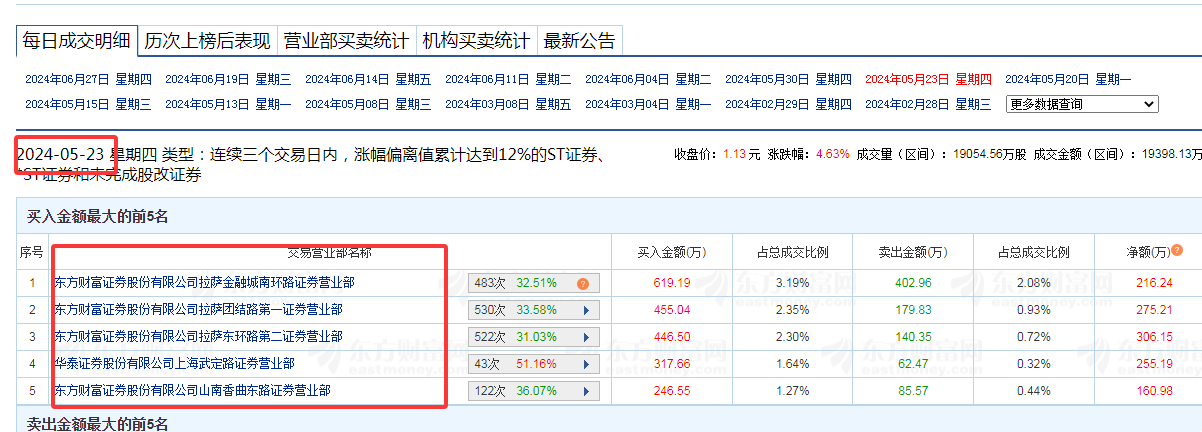1202x432 pixels.
Task: Click the 交易营业部名称 column header
Action: (330, 252)
